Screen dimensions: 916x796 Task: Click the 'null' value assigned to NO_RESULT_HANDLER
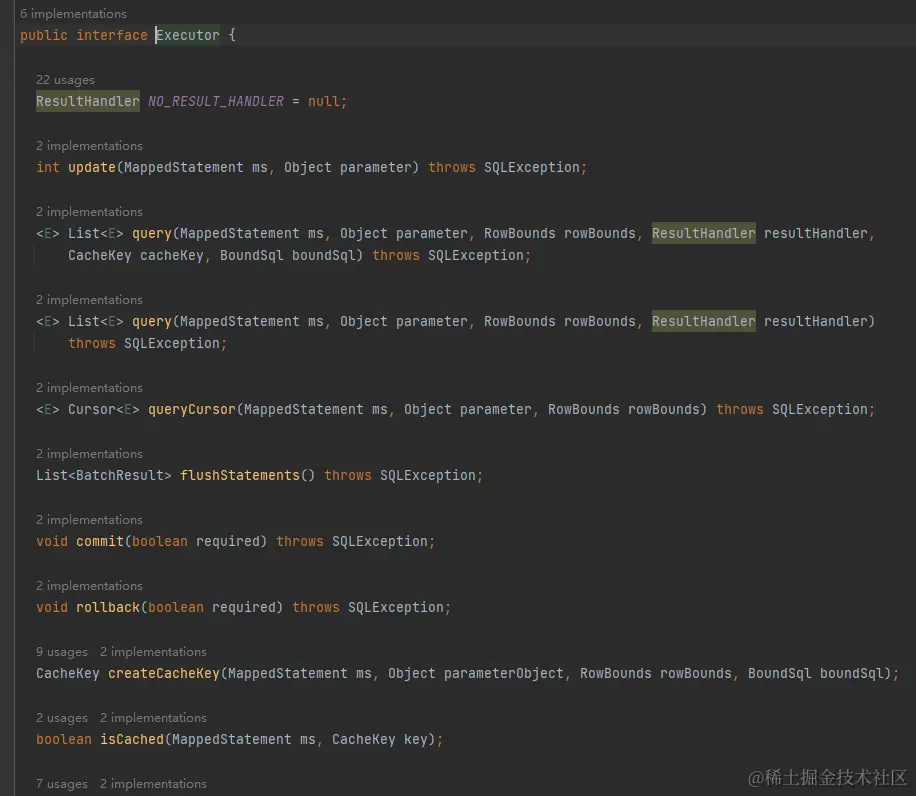[324, 101]
